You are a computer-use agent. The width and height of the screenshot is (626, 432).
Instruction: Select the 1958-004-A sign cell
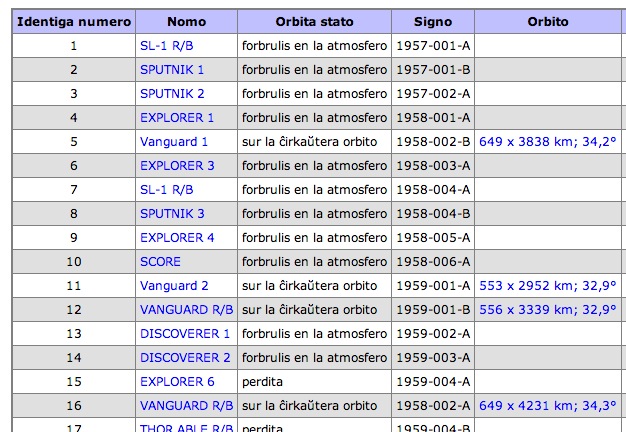tap(433, 190)
